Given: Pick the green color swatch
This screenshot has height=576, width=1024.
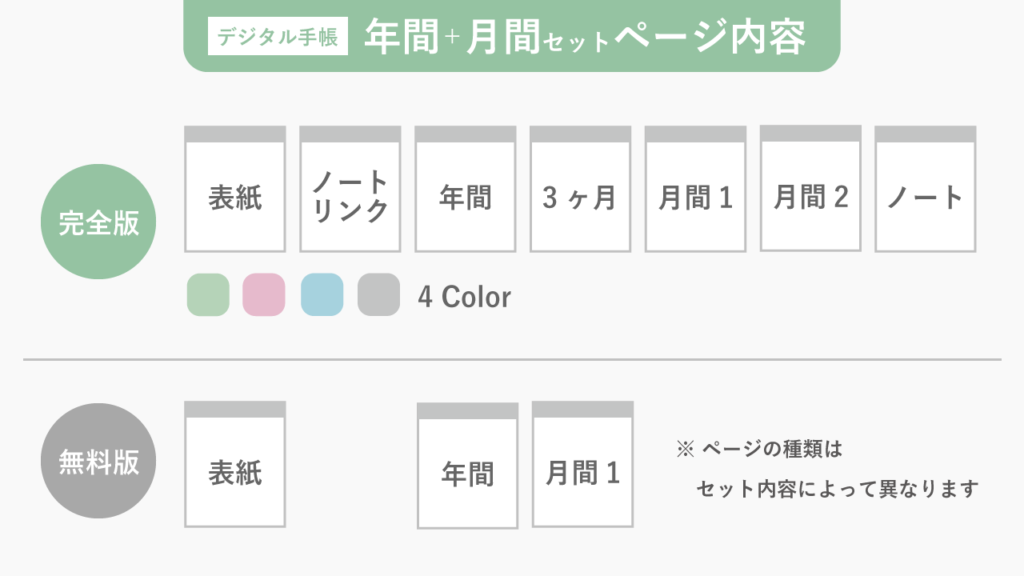Looking at the screenshot, I should (208, 295).
